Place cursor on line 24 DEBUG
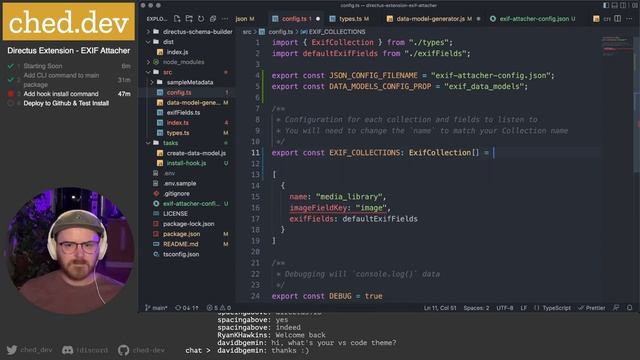 [340, 296]
